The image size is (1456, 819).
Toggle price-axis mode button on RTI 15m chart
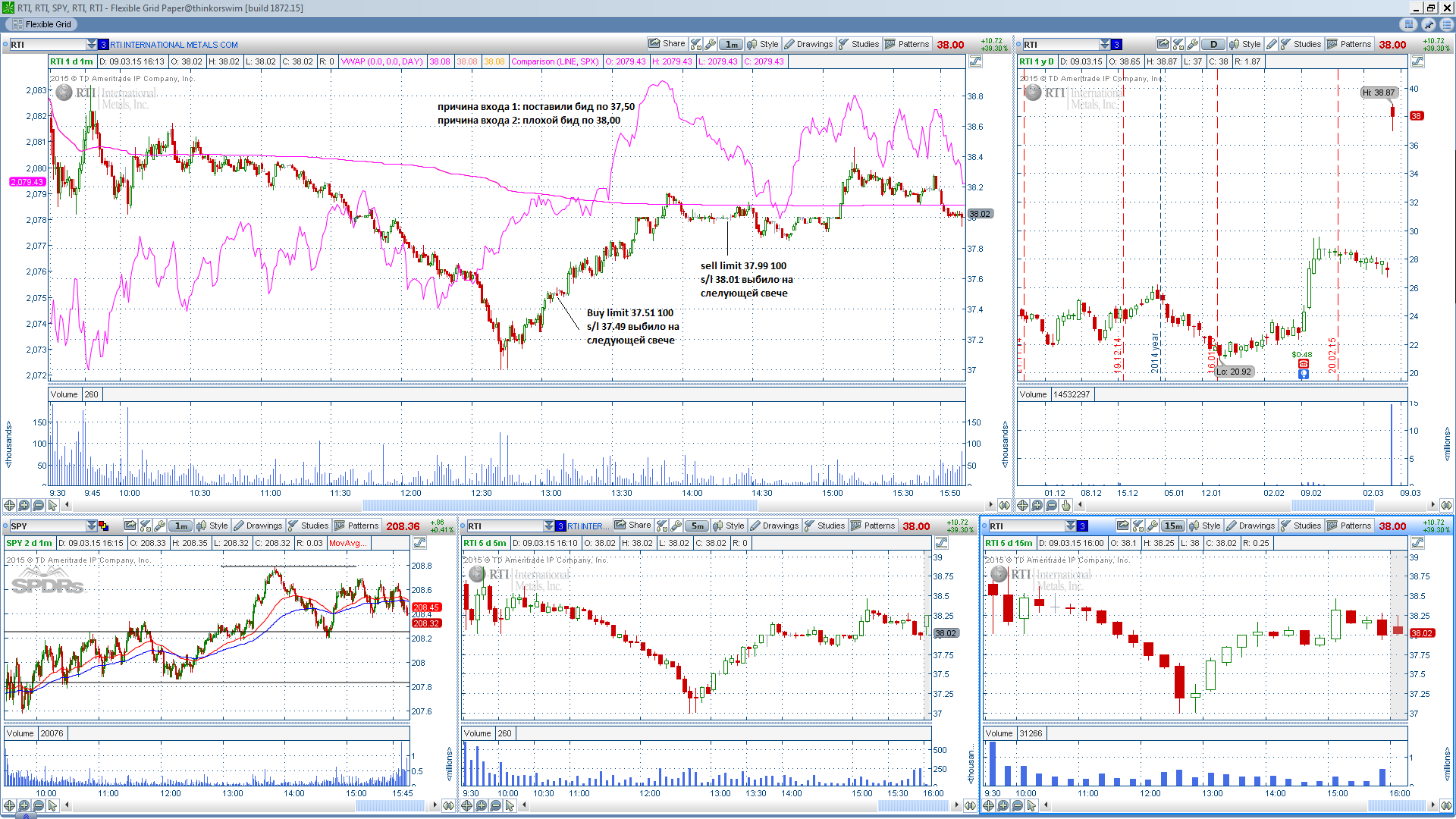(x=1417, y=543)
